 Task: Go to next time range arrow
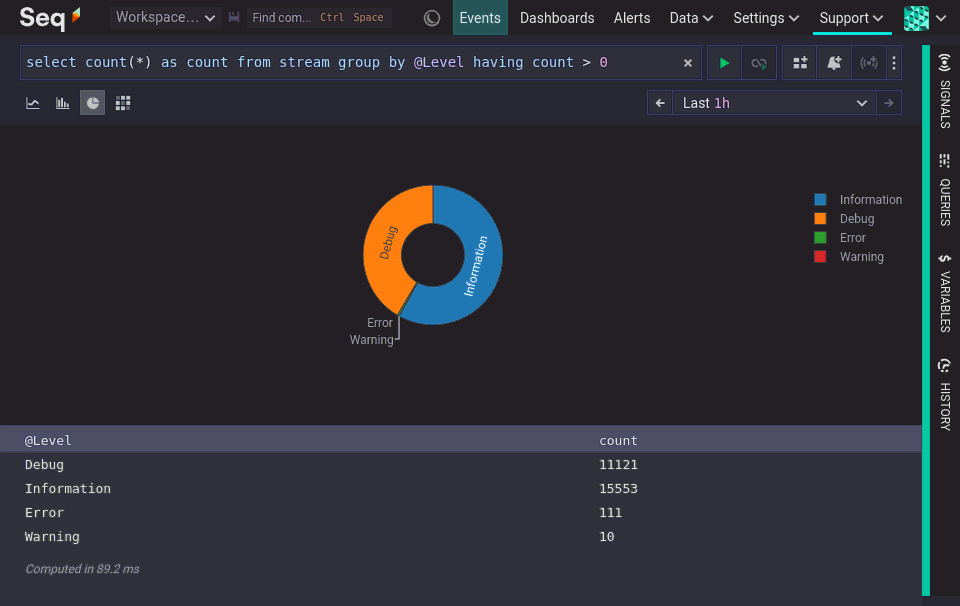tap(889, 103)
